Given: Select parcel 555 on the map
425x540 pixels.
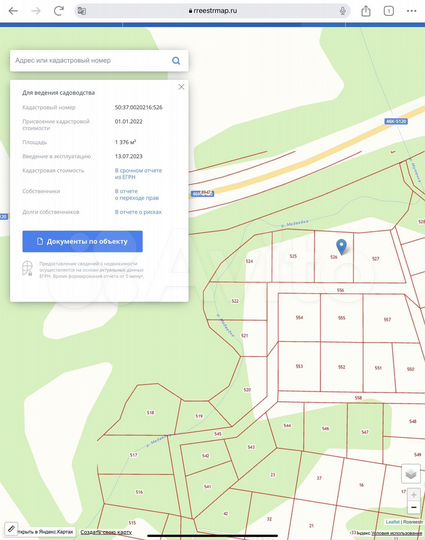Looking at the screenshot, I should [341, 318].
